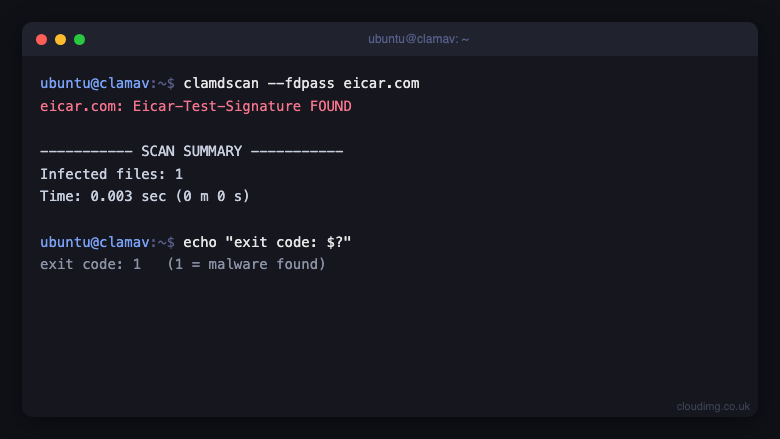Click the (0 m 0 s) duration text
The image size is (780, 439).
(212, 196)
